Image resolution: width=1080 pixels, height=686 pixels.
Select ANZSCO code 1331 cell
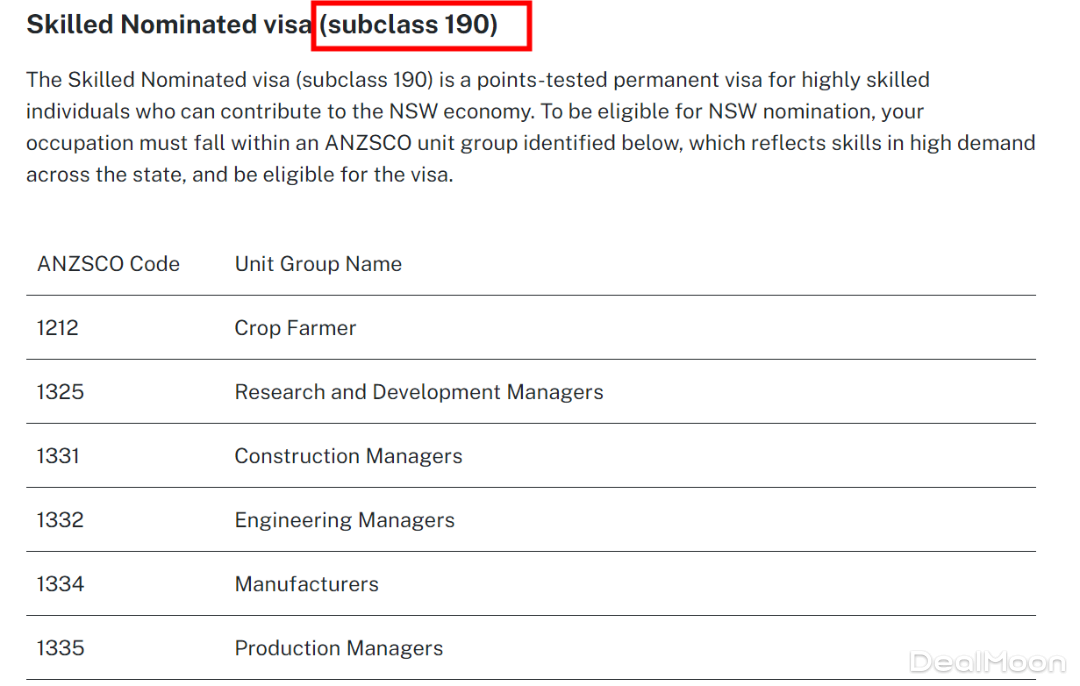coord(58,456)
